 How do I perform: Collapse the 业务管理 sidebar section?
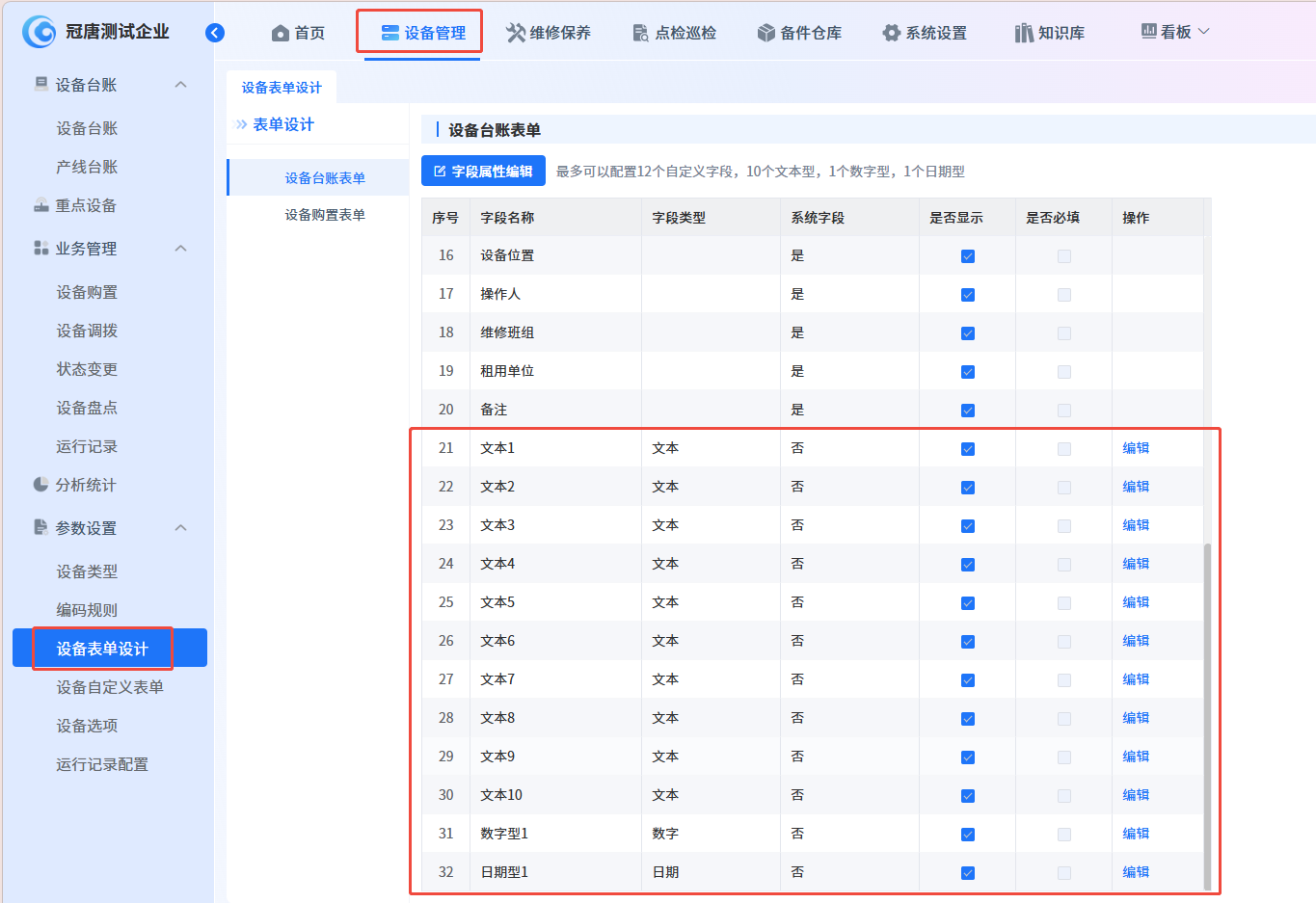(x=180, y=249)
